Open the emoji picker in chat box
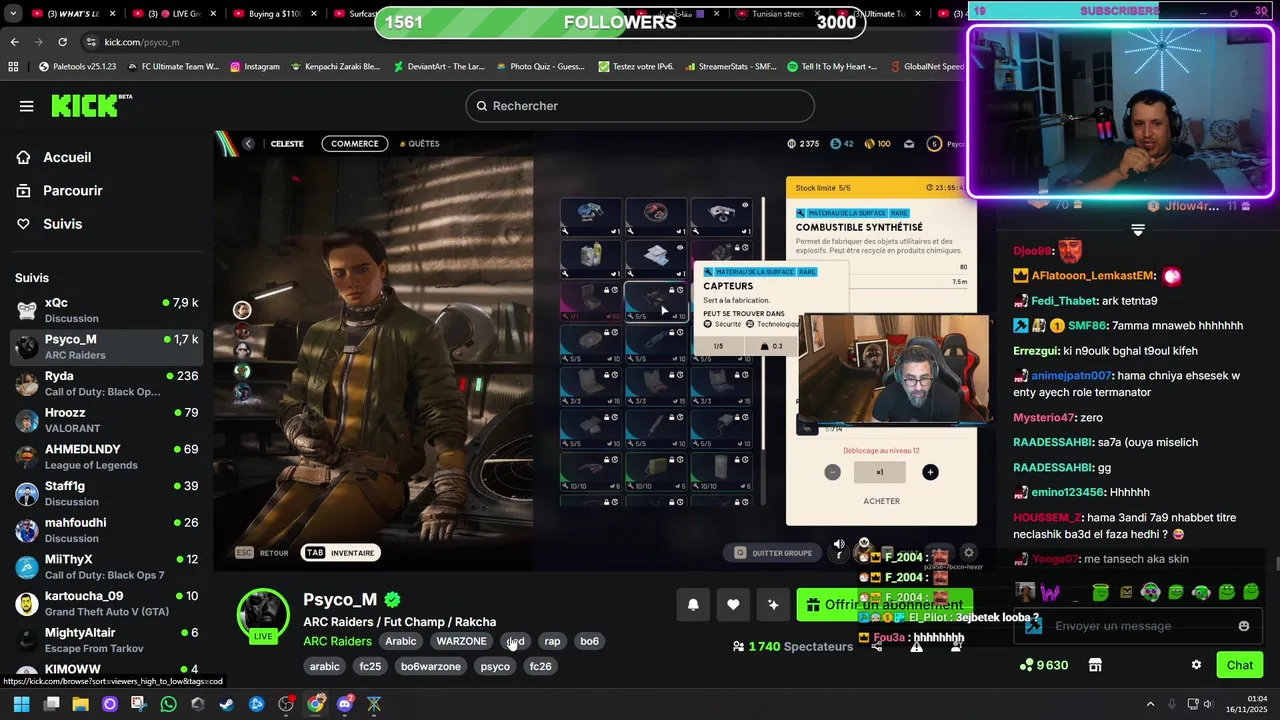 point(1244,626)
